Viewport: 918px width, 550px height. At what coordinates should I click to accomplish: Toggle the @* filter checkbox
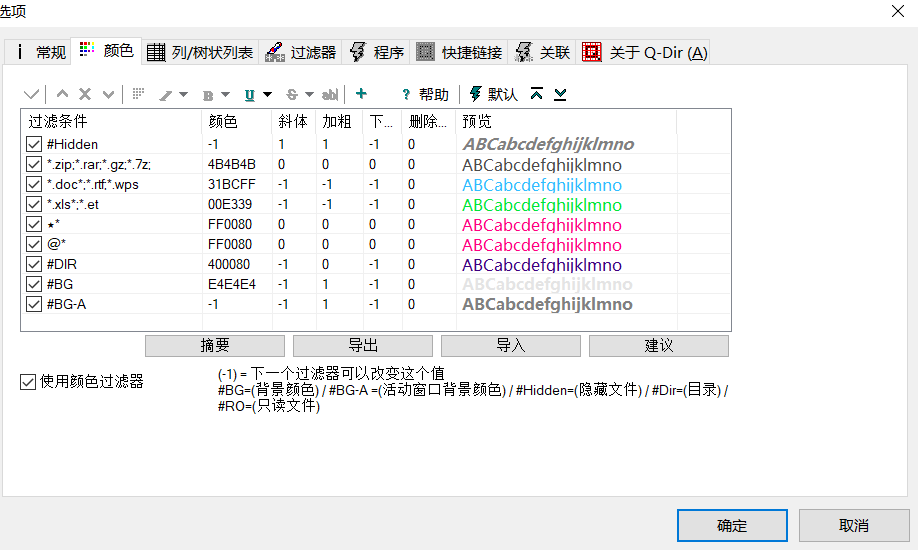pyautogui.click(x=34, y=244)
